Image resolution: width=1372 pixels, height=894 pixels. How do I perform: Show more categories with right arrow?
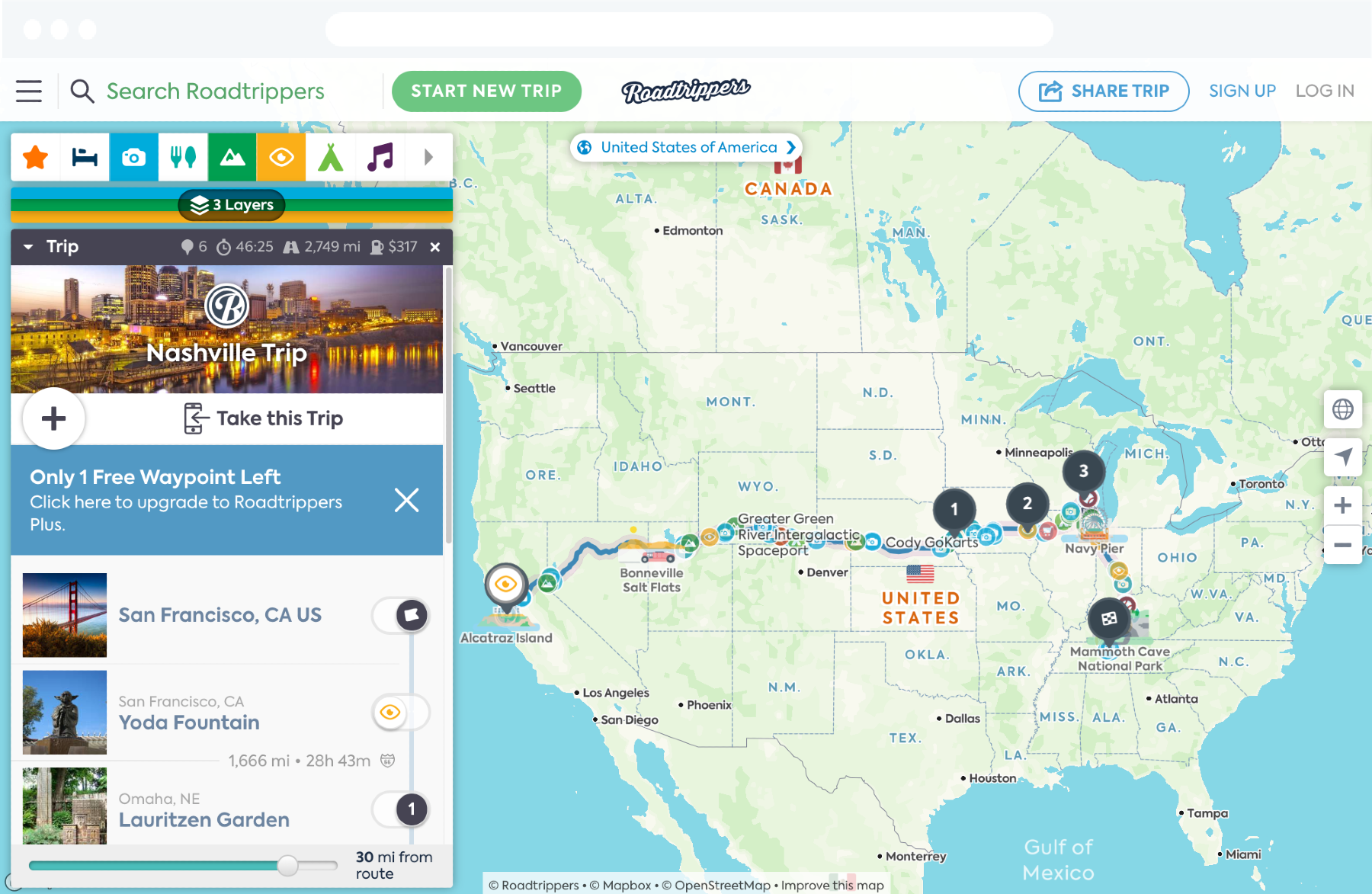428,158
